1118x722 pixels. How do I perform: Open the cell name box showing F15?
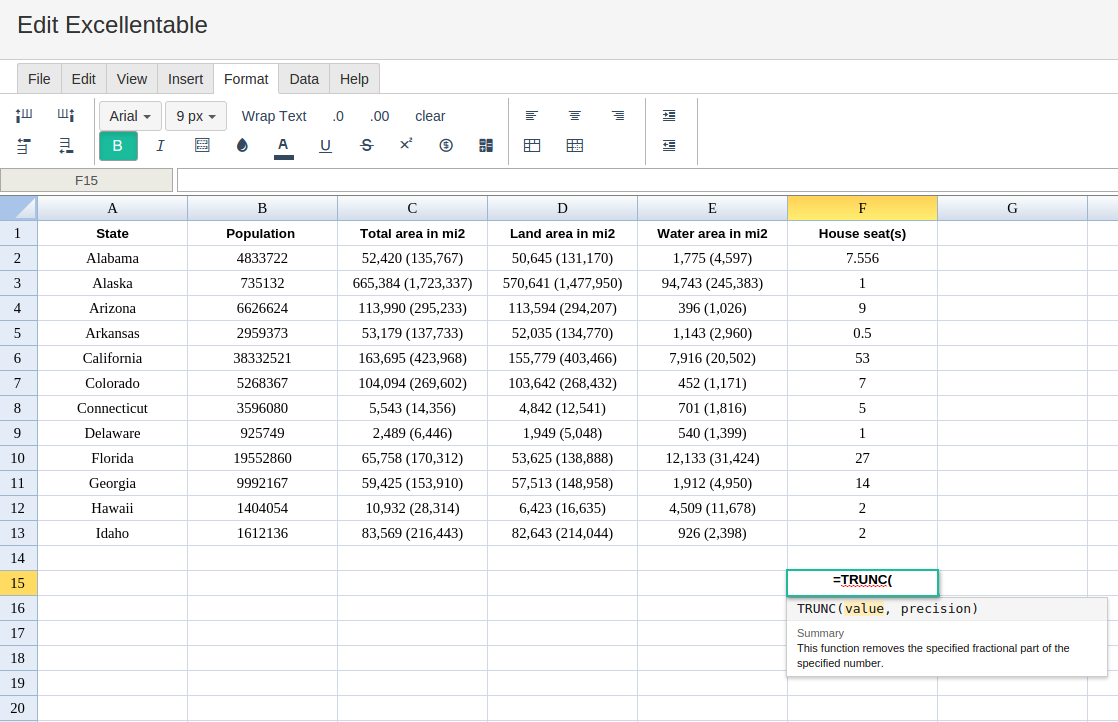click(87, 181)
